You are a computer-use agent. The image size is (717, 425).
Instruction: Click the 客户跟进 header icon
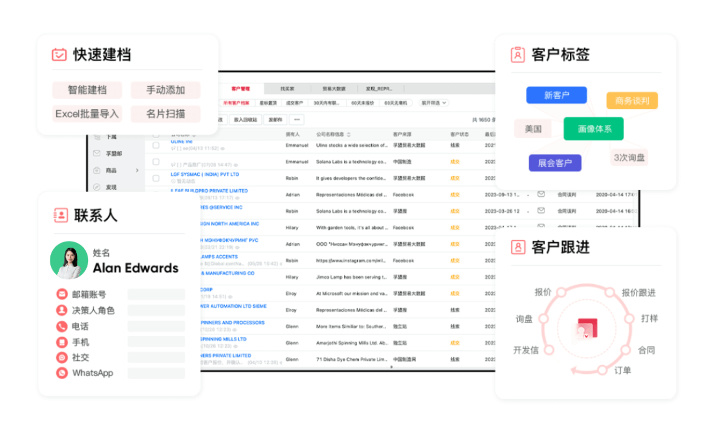tap(518, 247)
